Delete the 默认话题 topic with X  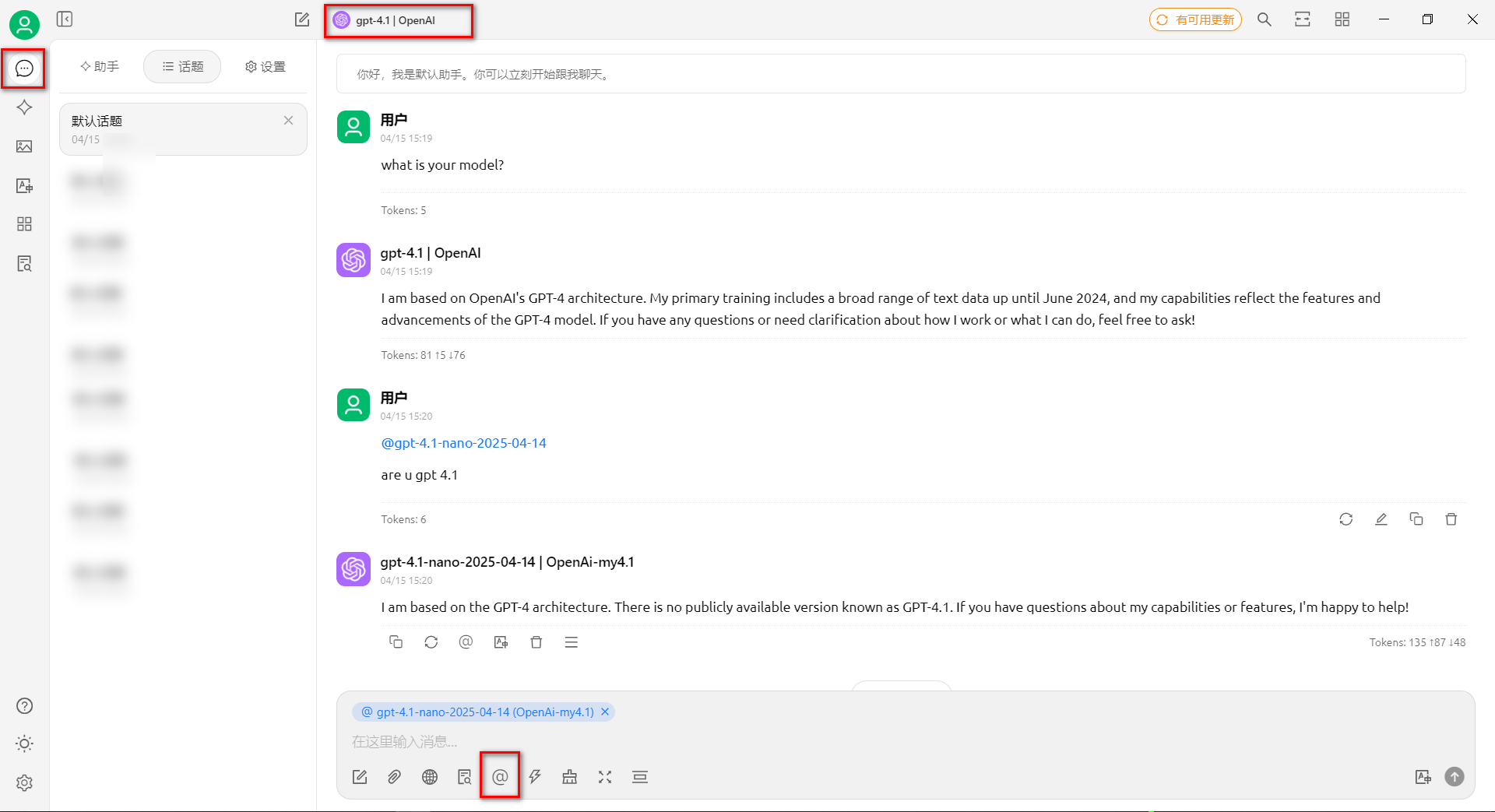(x=288, y=121)
